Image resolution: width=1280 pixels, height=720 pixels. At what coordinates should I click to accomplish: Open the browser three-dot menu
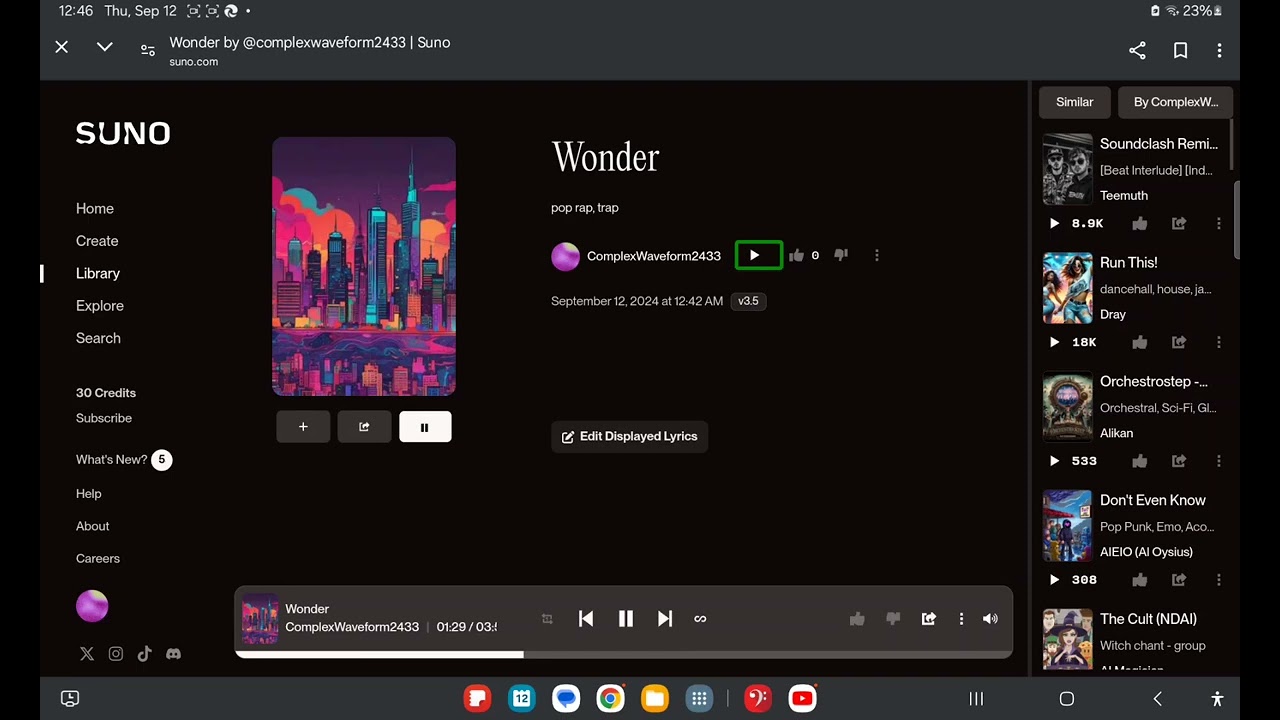coord(1219,50)
